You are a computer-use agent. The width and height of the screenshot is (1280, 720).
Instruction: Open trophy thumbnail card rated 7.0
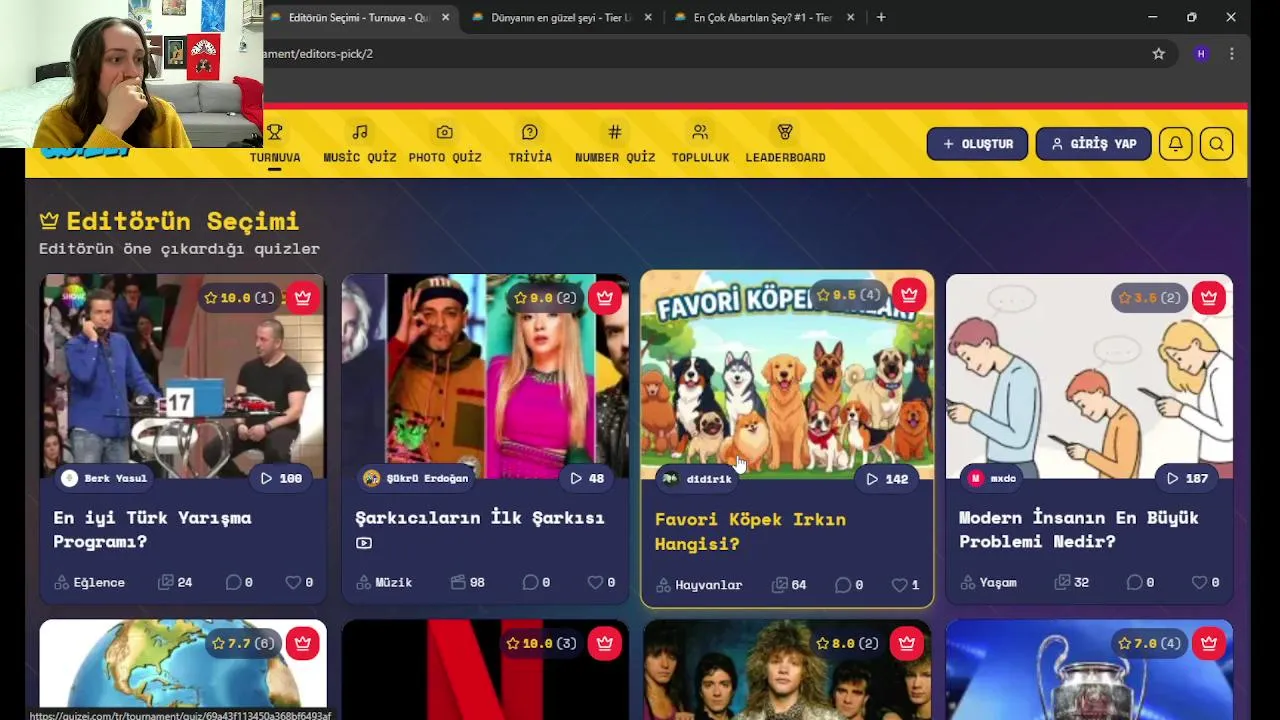point(1089,668)
